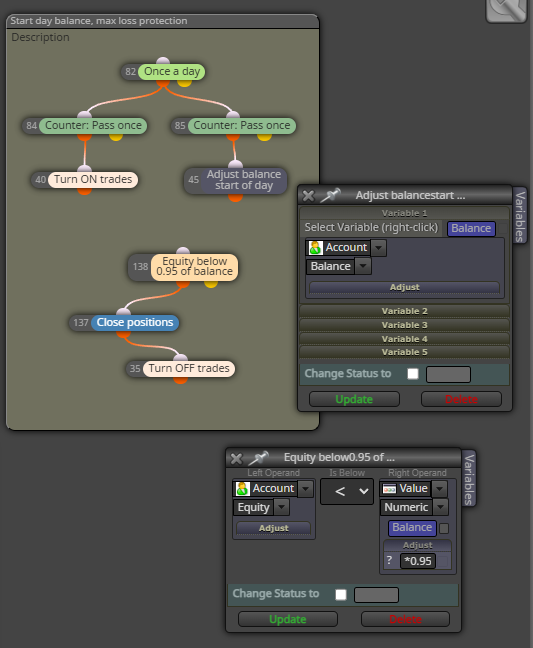
Task: Pin the Adjust balancestart panel
Action: click(x=330, y=195)
